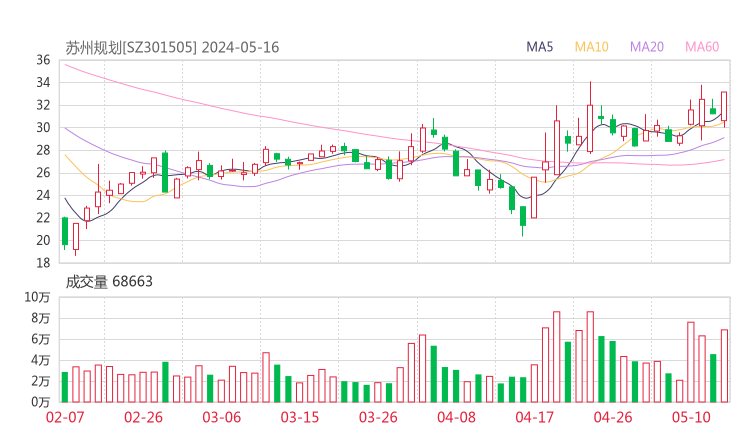Click the 26 price axis label
740x440 pixels.
point(43,173)
